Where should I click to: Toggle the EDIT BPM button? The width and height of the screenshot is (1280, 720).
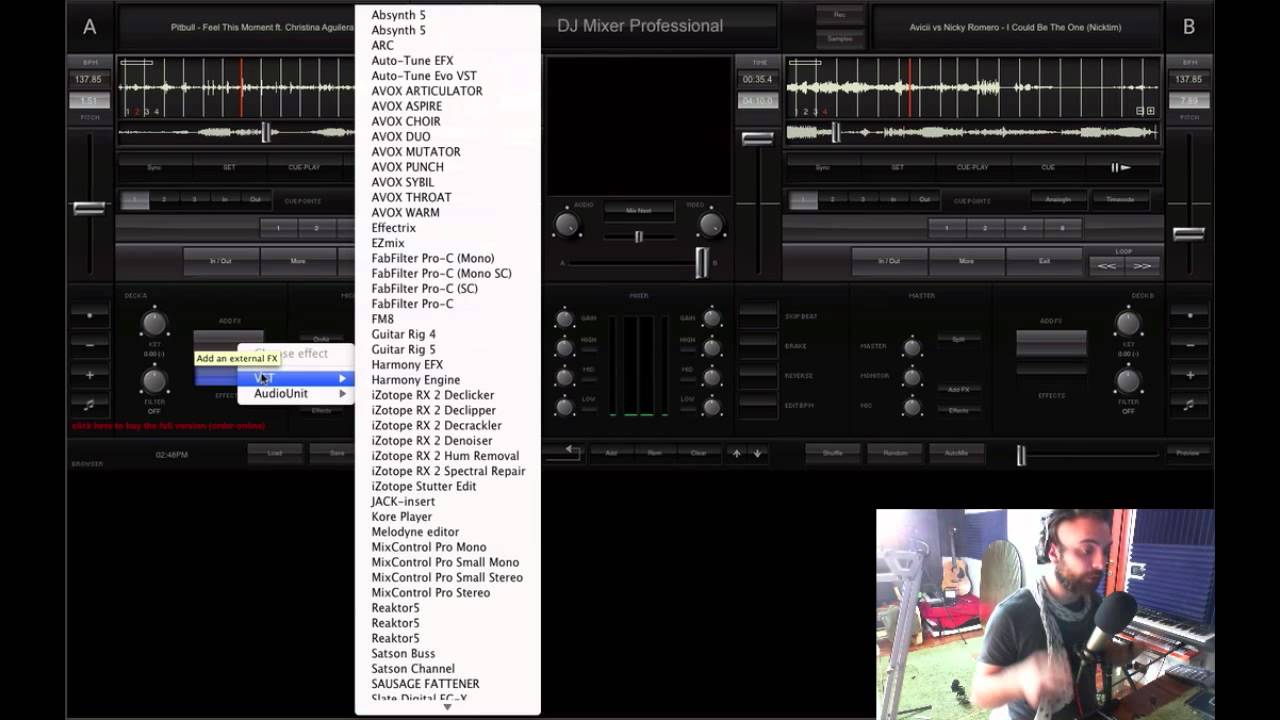(x=758, y=404)
